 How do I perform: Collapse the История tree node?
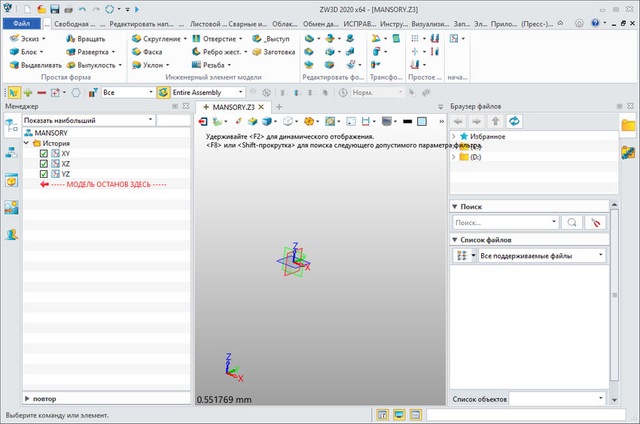point(27,144)
